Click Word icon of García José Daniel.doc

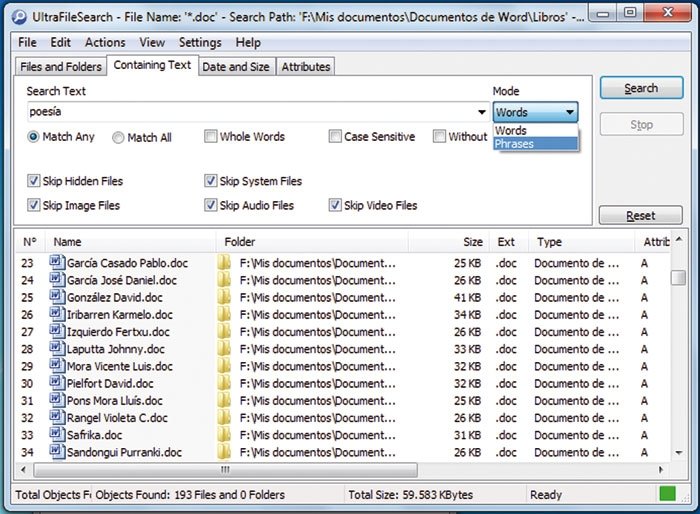point(57,279)
